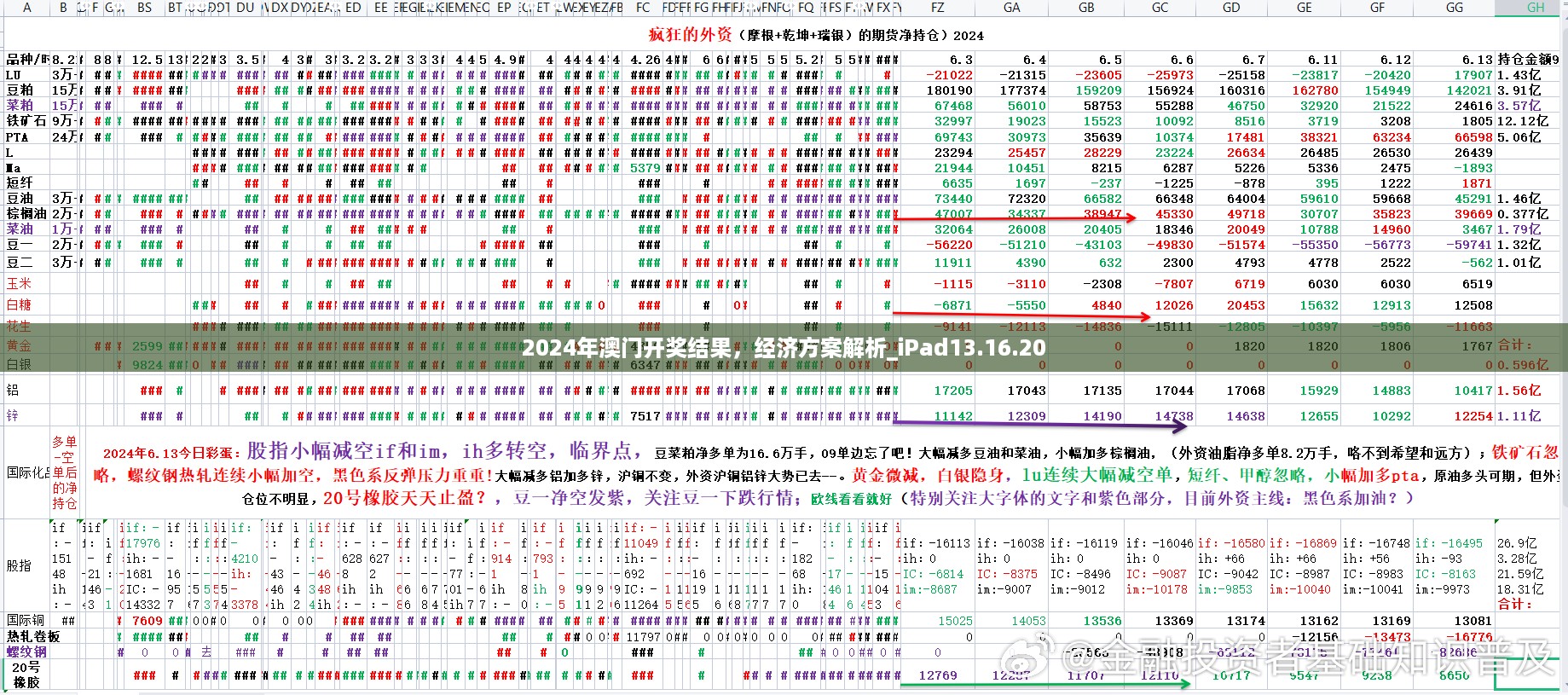Click the PTA row label
The width and height of the screenshot is (1568, 695).
17,137
